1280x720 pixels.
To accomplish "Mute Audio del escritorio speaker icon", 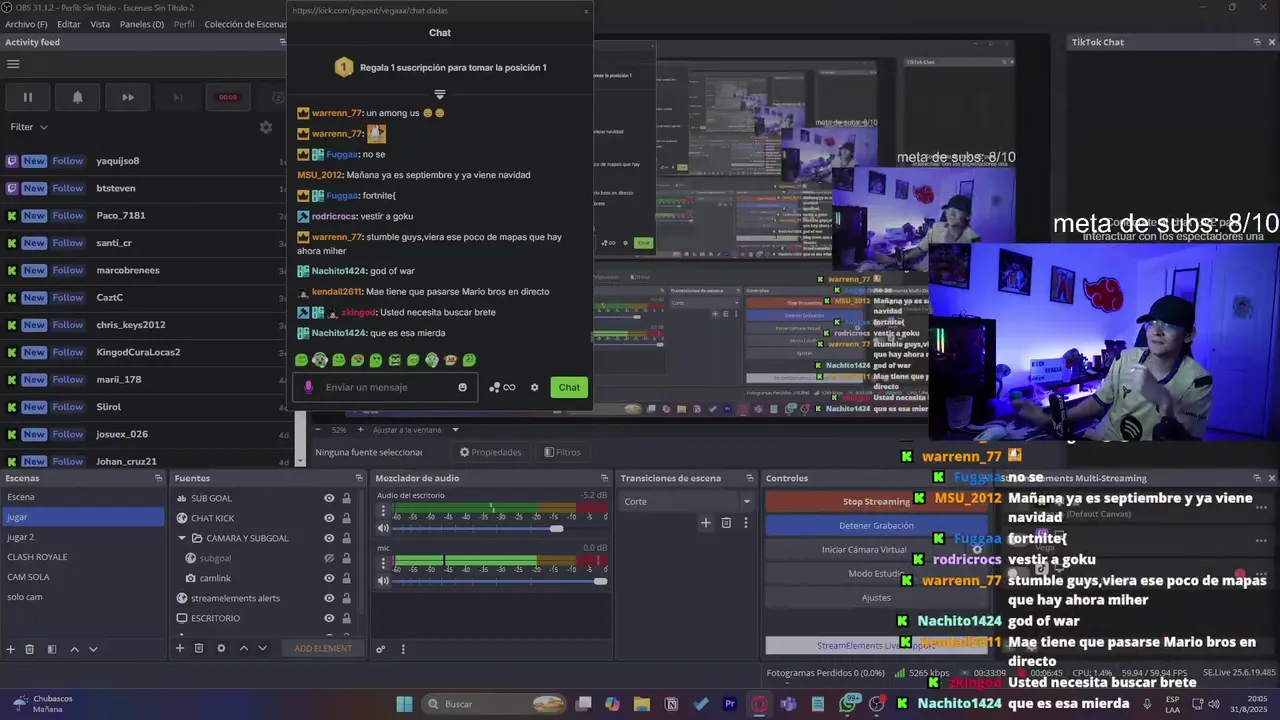I will pos(382,528).
